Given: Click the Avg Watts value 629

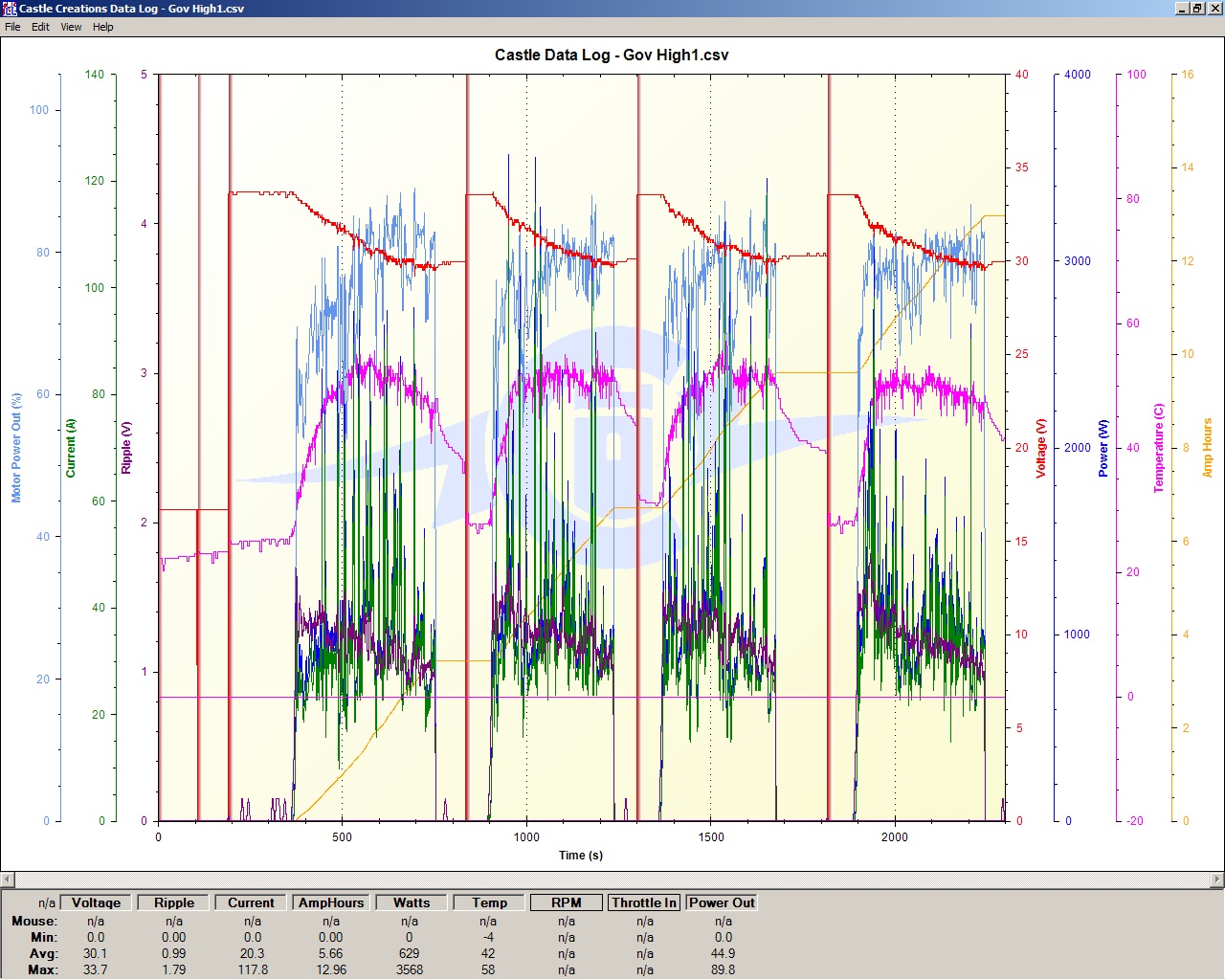Looking at the screenshot, I should point(410,953).
